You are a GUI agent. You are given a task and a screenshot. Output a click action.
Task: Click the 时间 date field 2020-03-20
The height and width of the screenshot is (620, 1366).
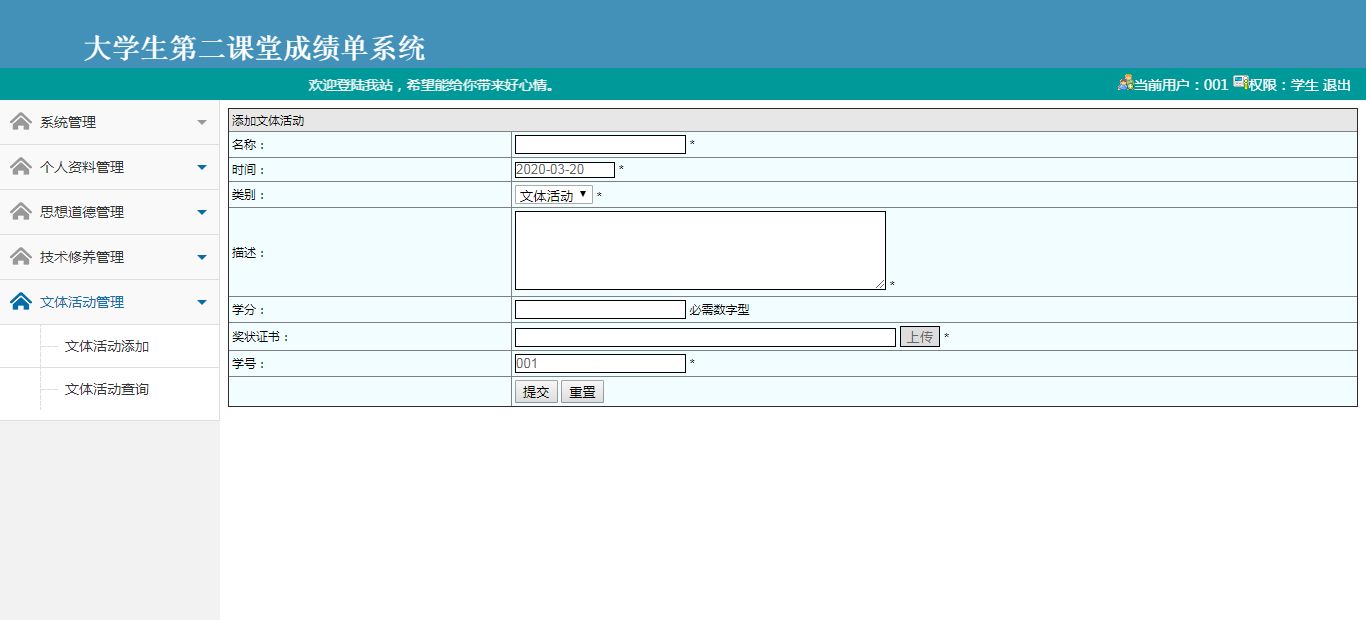[x=565, y=170]
